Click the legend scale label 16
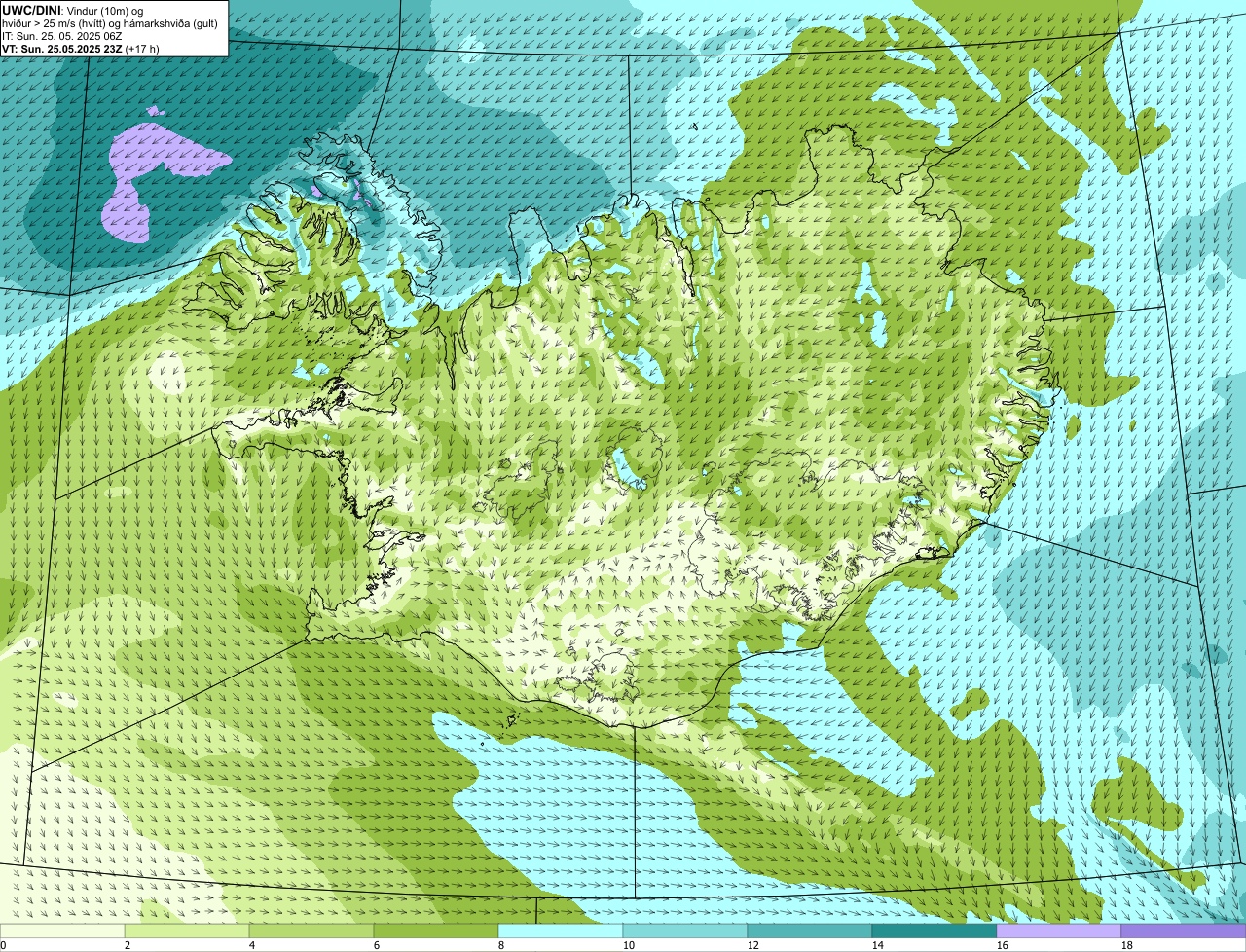The image size is (1246, 952). click(1003, 945)
